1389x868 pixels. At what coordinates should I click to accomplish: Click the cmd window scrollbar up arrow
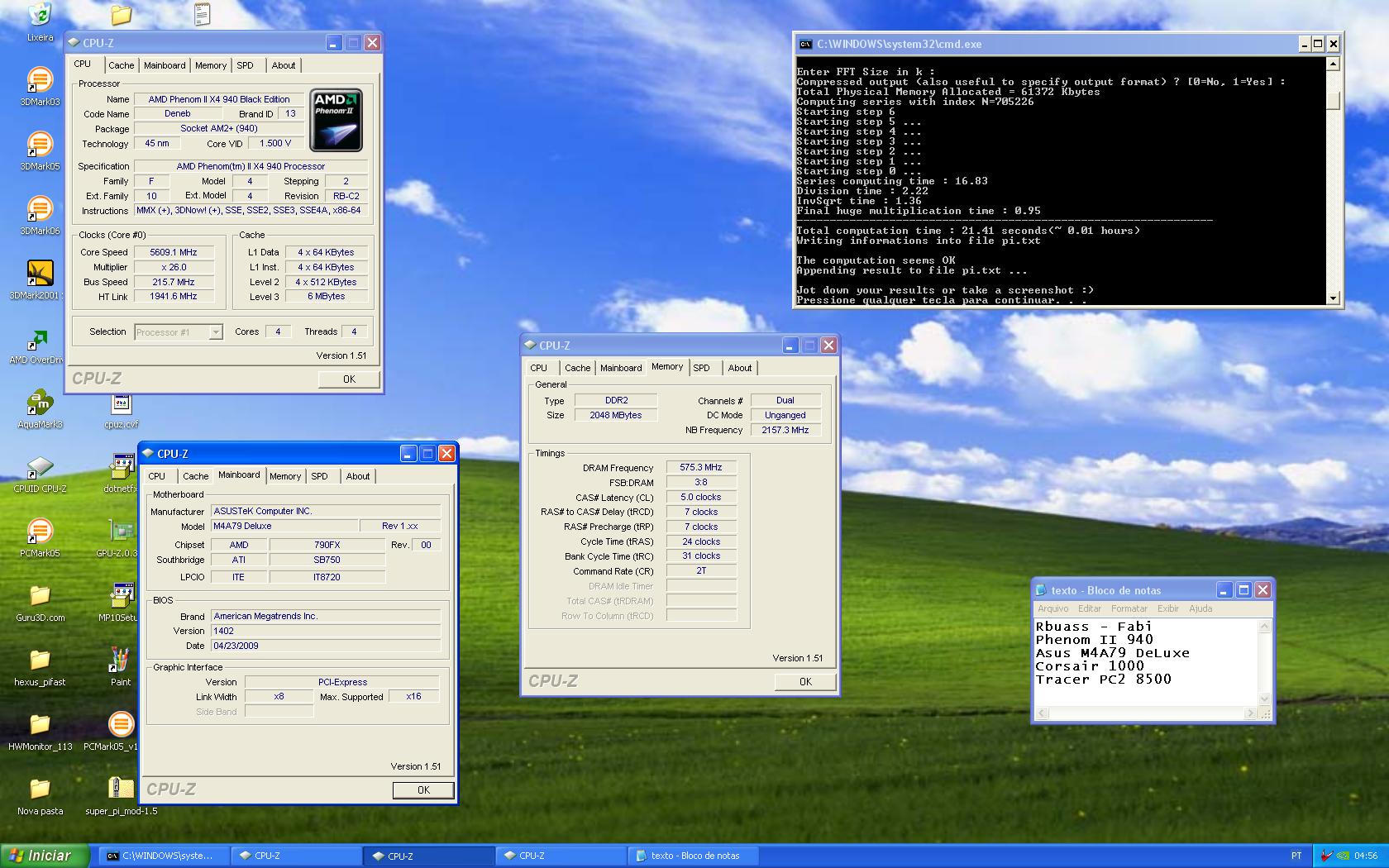1333,64
